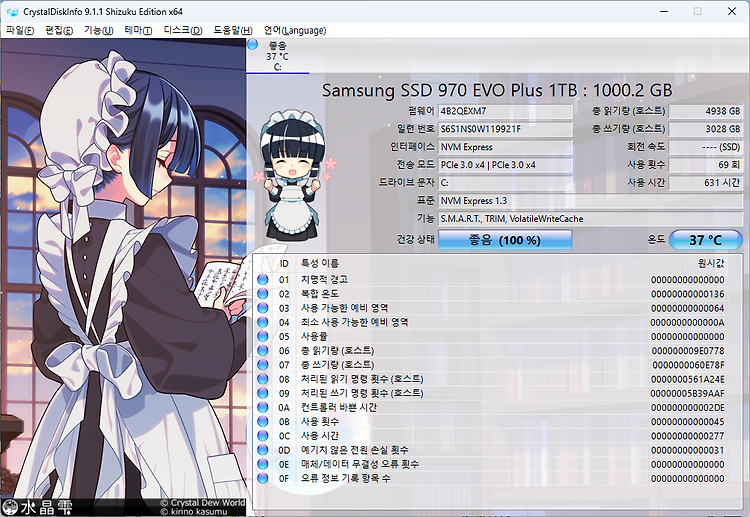
Task: Open the 언어(Language) menu
Action: point(295,30)
